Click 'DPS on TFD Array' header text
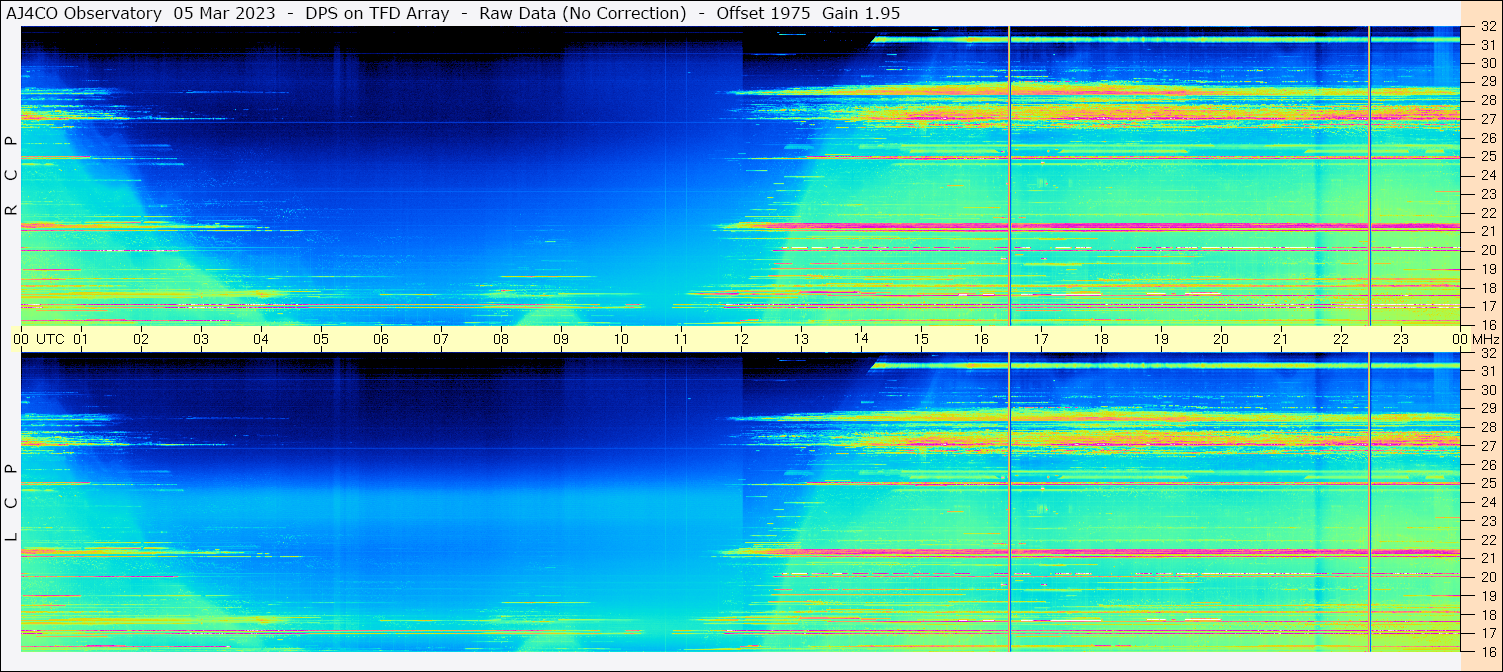Screen dimensions: 1503x672 coord(377,14)
